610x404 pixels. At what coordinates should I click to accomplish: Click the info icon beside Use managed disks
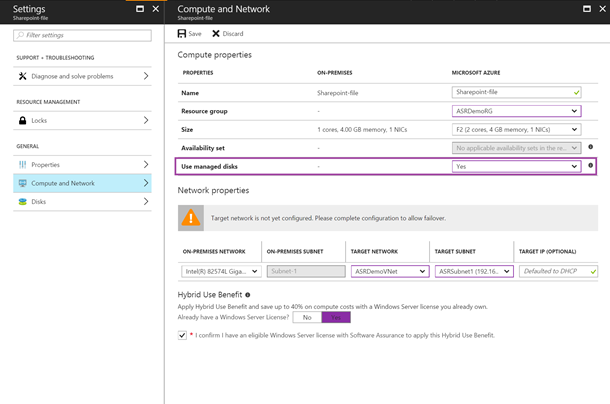(591, 165)
